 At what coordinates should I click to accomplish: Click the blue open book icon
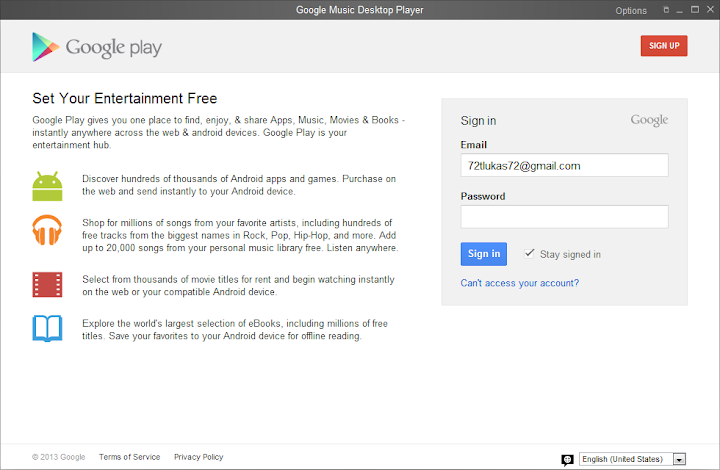pos(47,329)
